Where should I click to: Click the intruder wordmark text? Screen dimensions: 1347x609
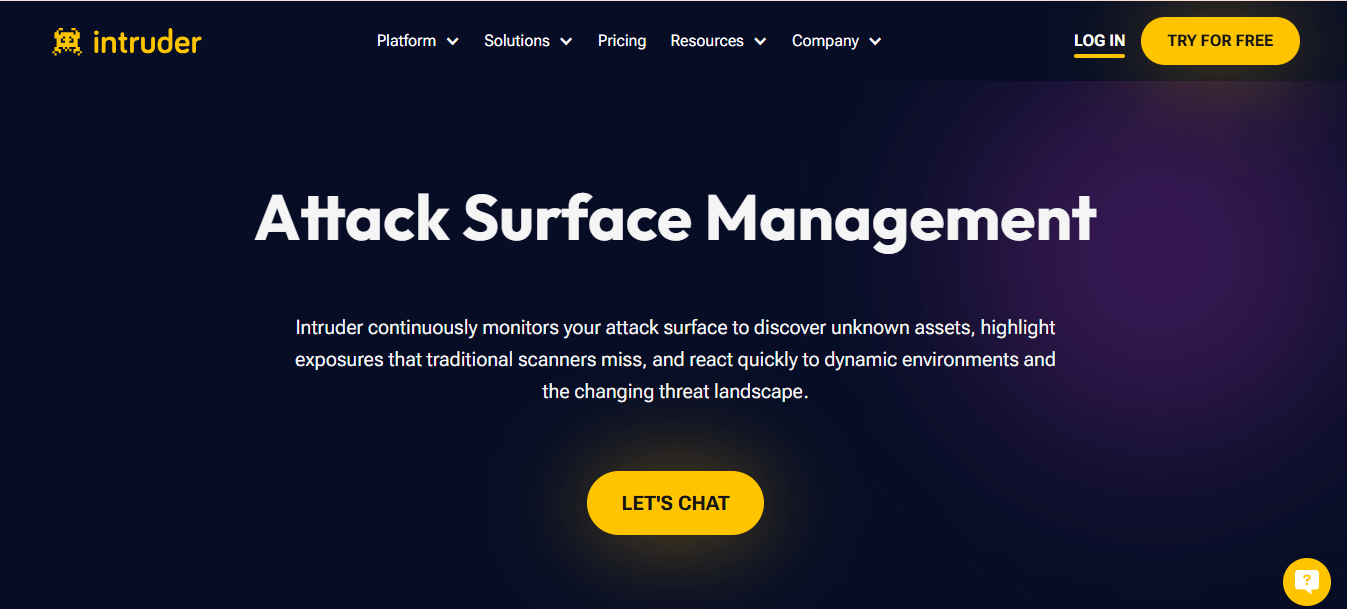[146, 41]
